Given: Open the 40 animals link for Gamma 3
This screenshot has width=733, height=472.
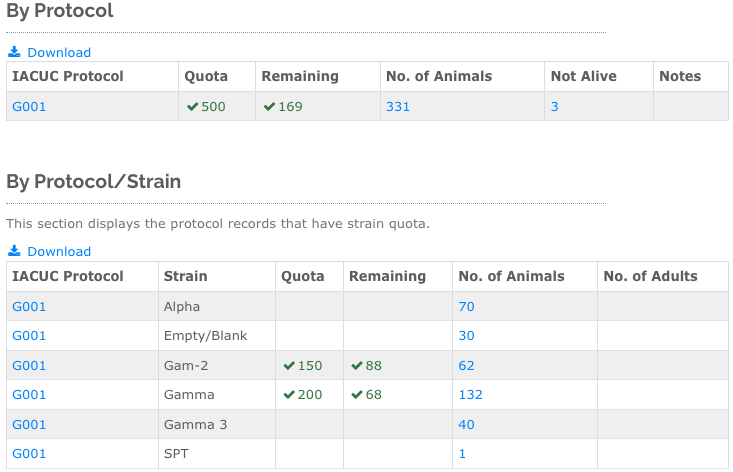Looking at the screenshot, I should [x=467, y=425].
